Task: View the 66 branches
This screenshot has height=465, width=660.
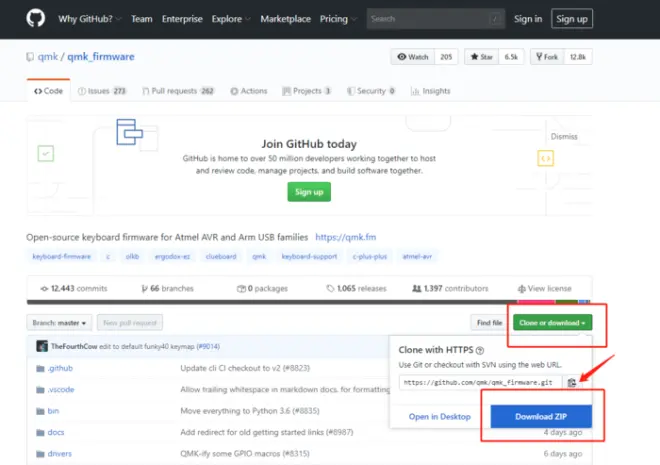Action: (x=168, y=289)
